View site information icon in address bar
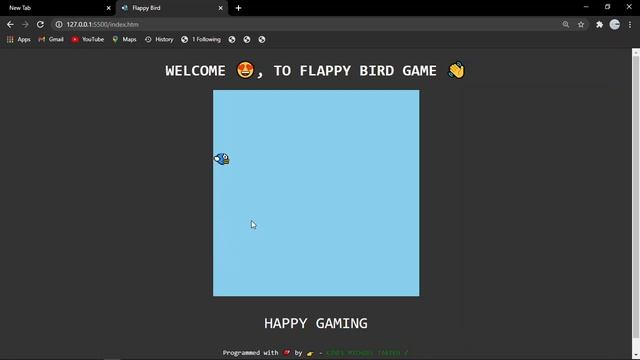This screenshot has width=640, height=360. (x=59, y=24)
